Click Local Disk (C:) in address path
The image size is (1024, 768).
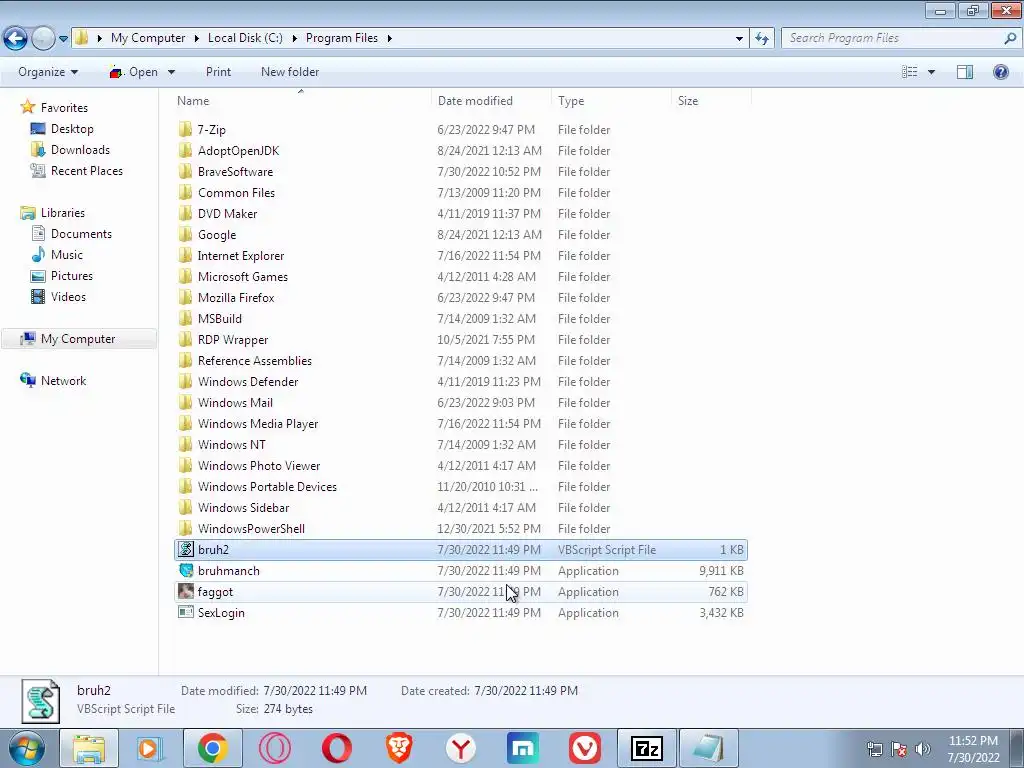click(x=245, y=38)
